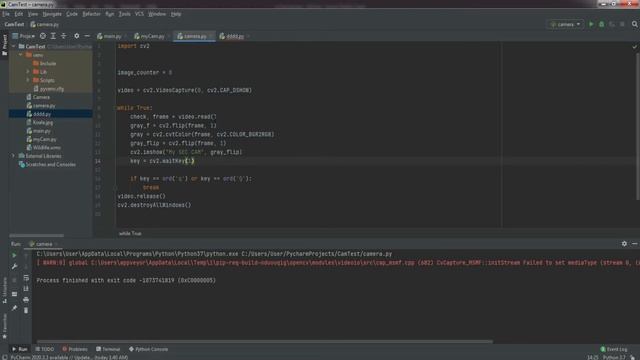640x360 pixels.
Task: Hide the Project panel with the minus icon
Action: coord(87,36)
